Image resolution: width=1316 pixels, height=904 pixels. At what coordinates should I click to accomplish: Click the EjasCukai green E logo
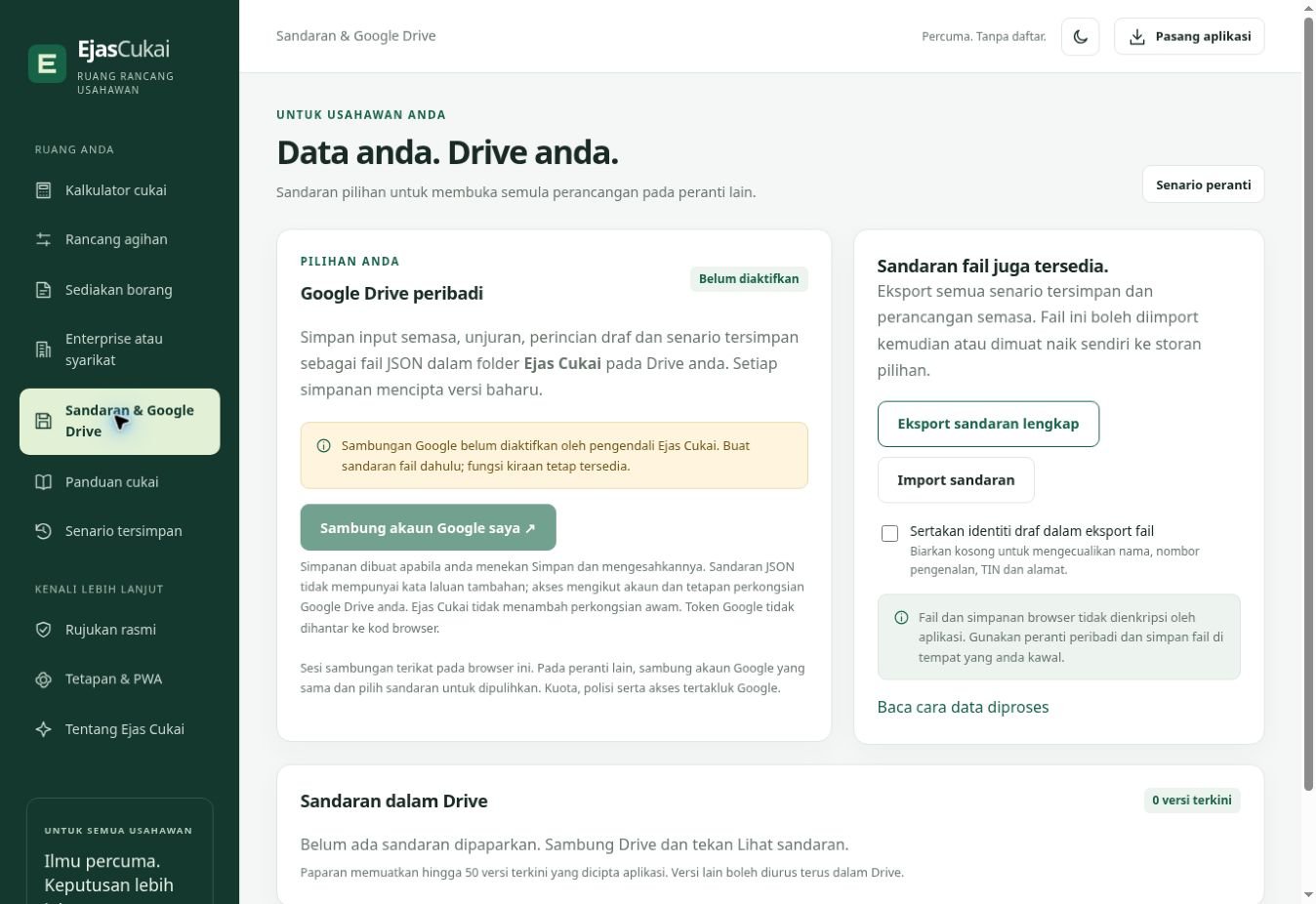47,64
